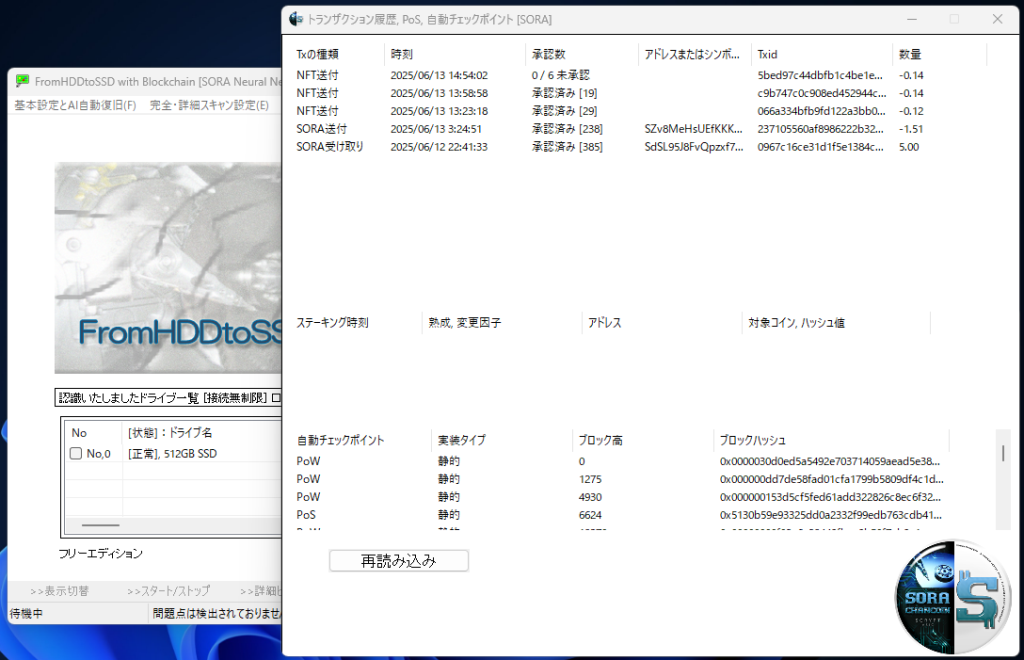
Task: Click Txid c9b747c0c908ed452944c...
Action: coord(822,93)
